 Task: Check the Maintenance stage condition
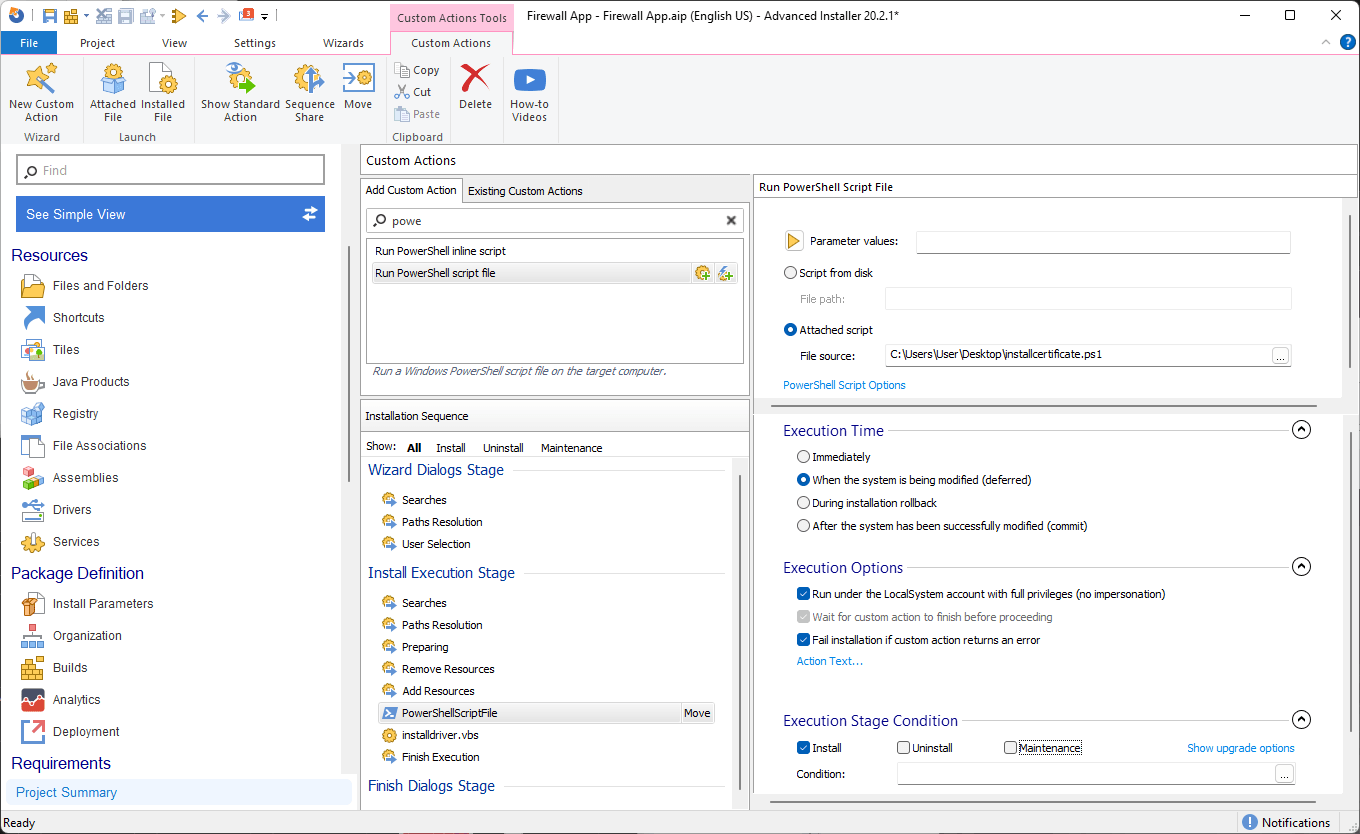[1010, 748]
